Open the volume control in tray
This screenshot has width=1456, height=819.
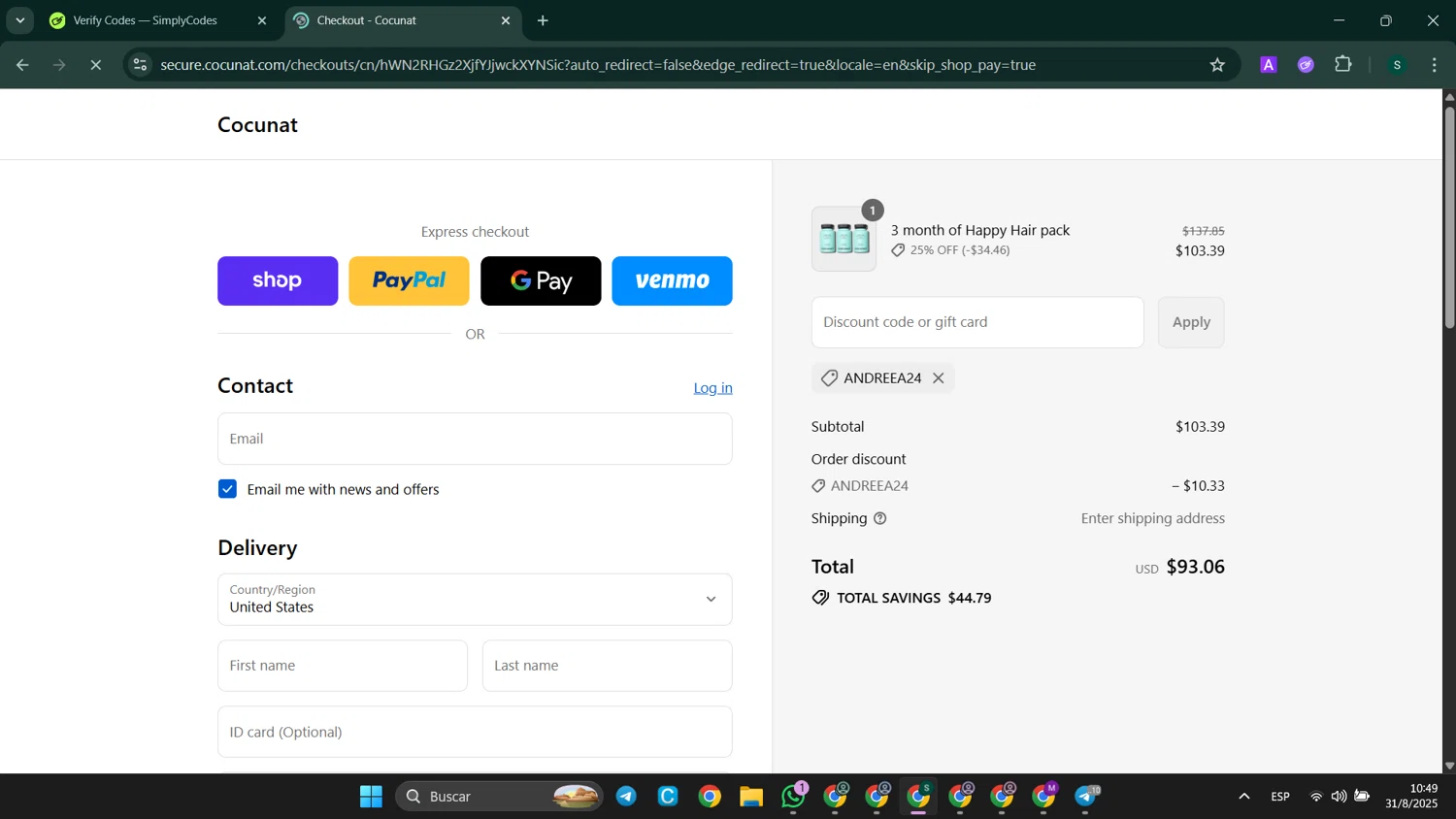[1339, 797]
